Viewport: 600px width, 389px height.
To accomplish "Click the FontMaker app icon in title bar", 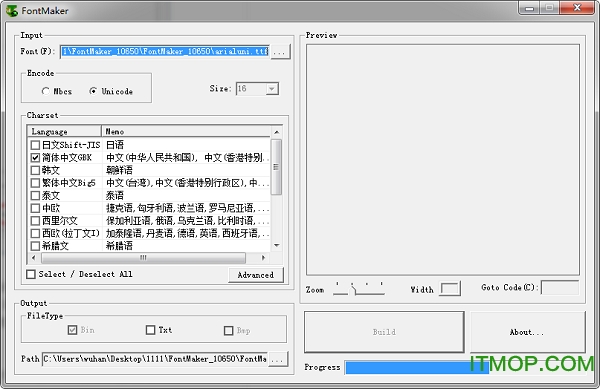I will [x=12, y=10].
